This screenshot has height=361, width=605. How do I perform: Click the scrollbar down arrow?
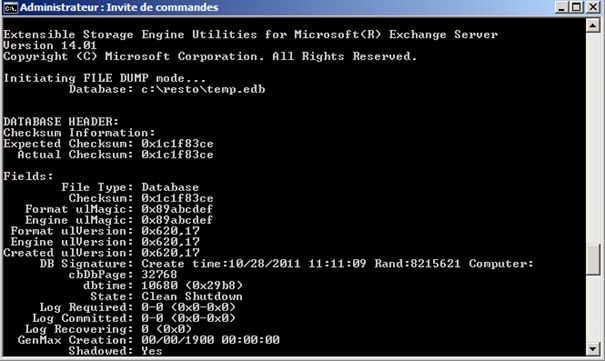[x=592, y=349]
